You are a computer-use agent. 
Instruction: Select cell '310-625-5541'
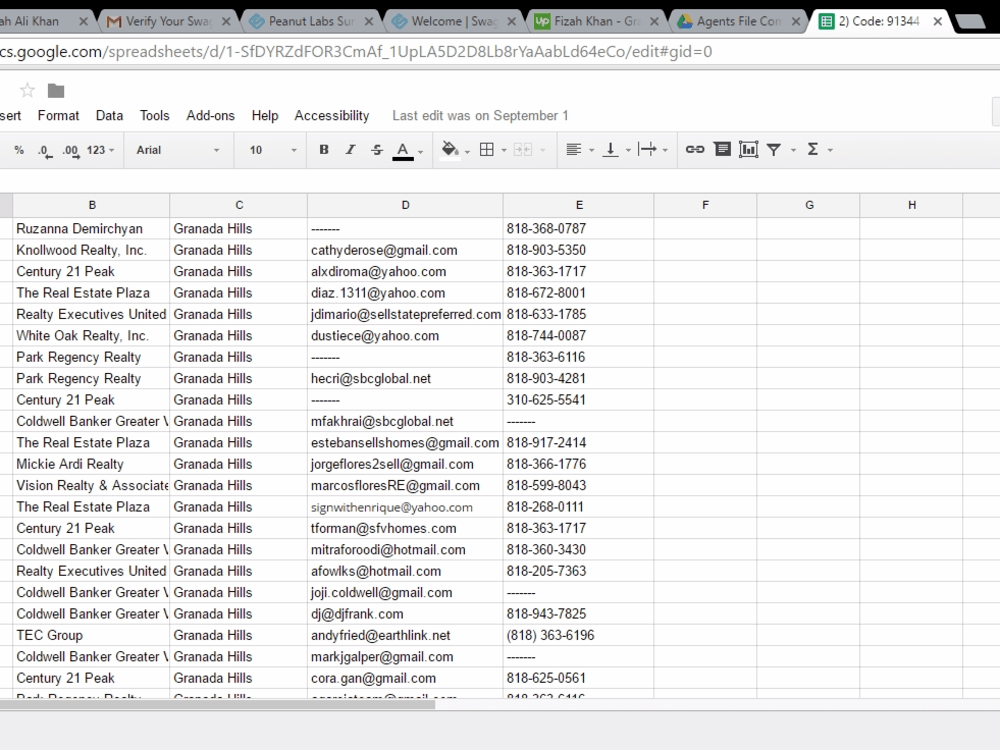pos(578,400)
